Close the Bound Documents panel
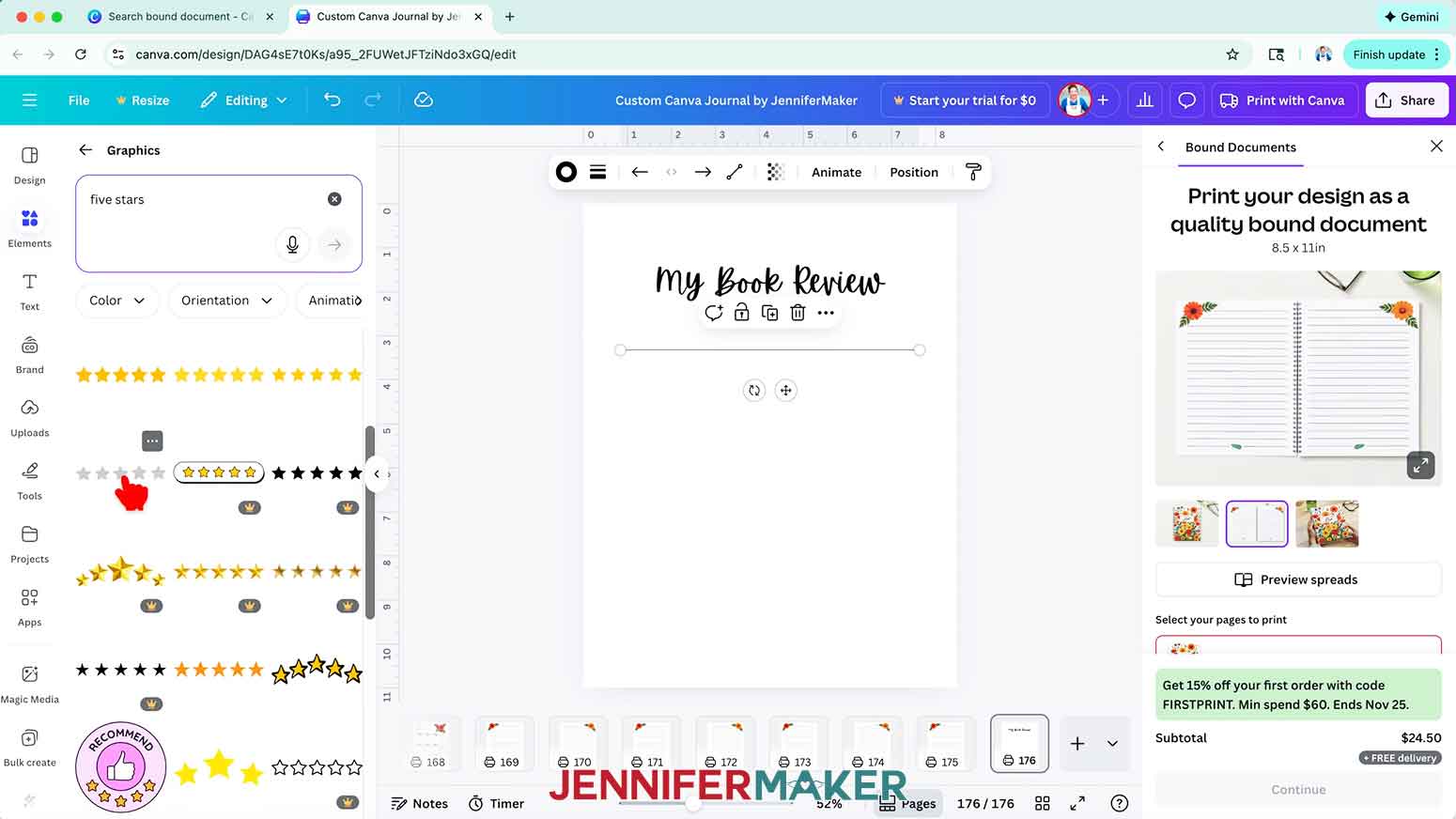This screenshot has width=1456, height=819. pyautogui.click(x=1435, y=147)
